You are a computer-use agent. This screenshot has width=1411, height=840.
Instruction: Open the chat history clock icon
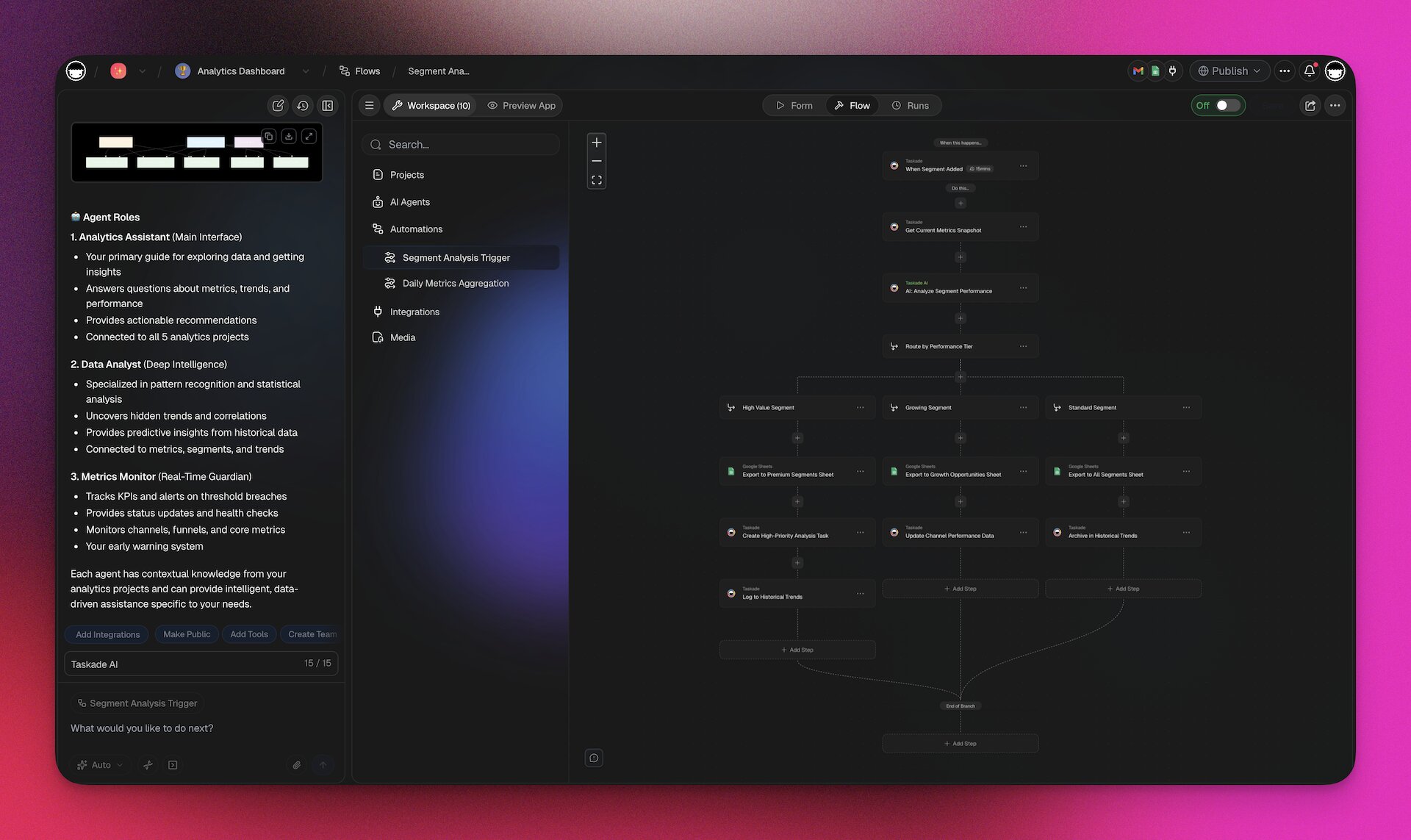(x=303, y=106)
